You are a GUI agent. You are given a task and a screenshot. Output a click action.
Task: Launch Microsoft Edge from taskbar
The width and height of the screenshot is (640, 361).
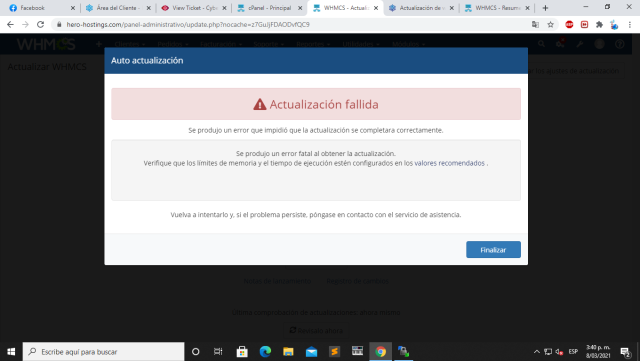tap(265, 352)
